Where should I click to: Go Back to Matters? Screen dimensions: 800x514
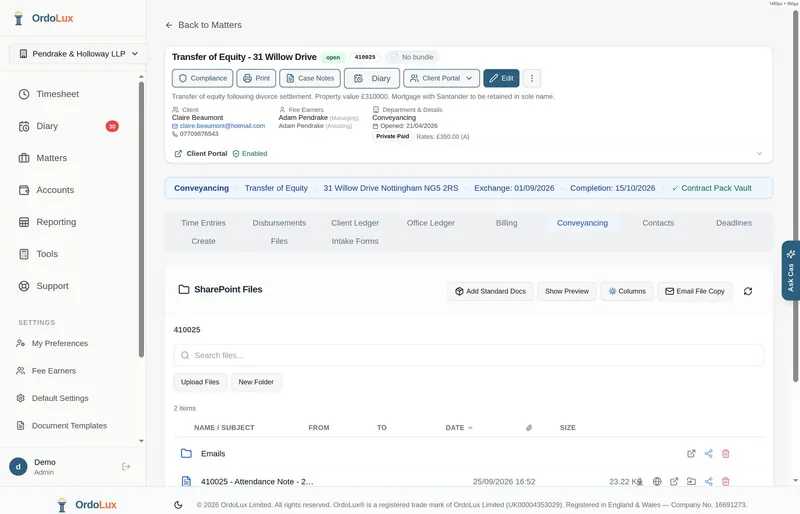pos(204,25)
